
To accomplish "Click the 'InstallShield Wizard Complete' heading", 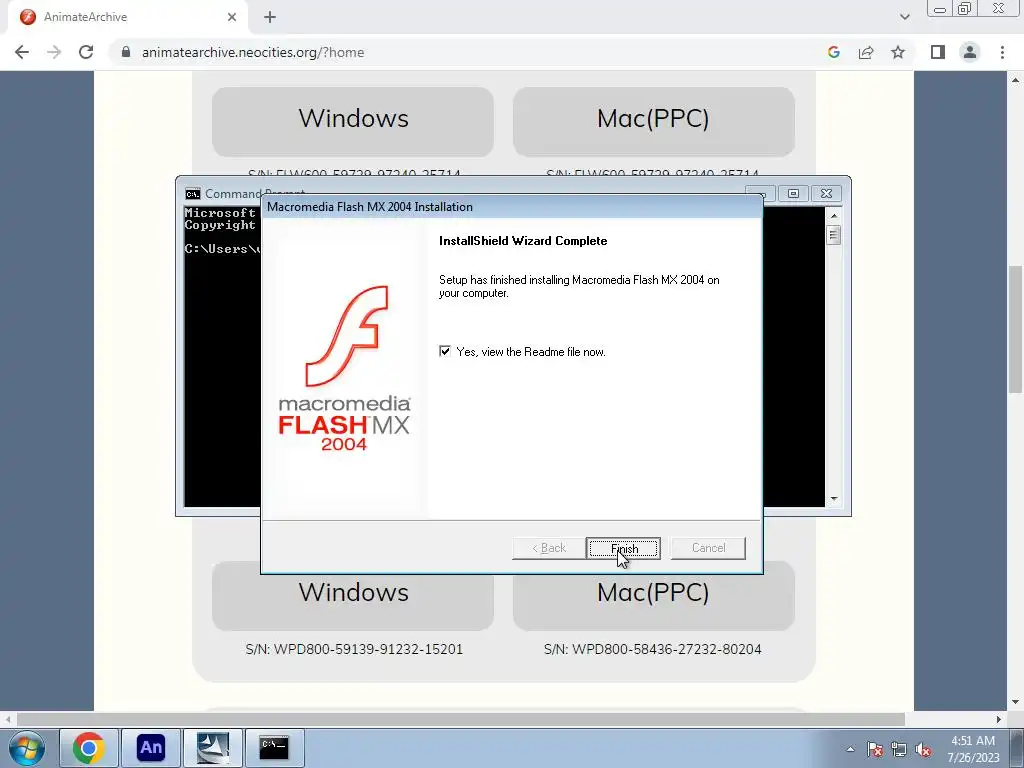I will tap(523, 241).
